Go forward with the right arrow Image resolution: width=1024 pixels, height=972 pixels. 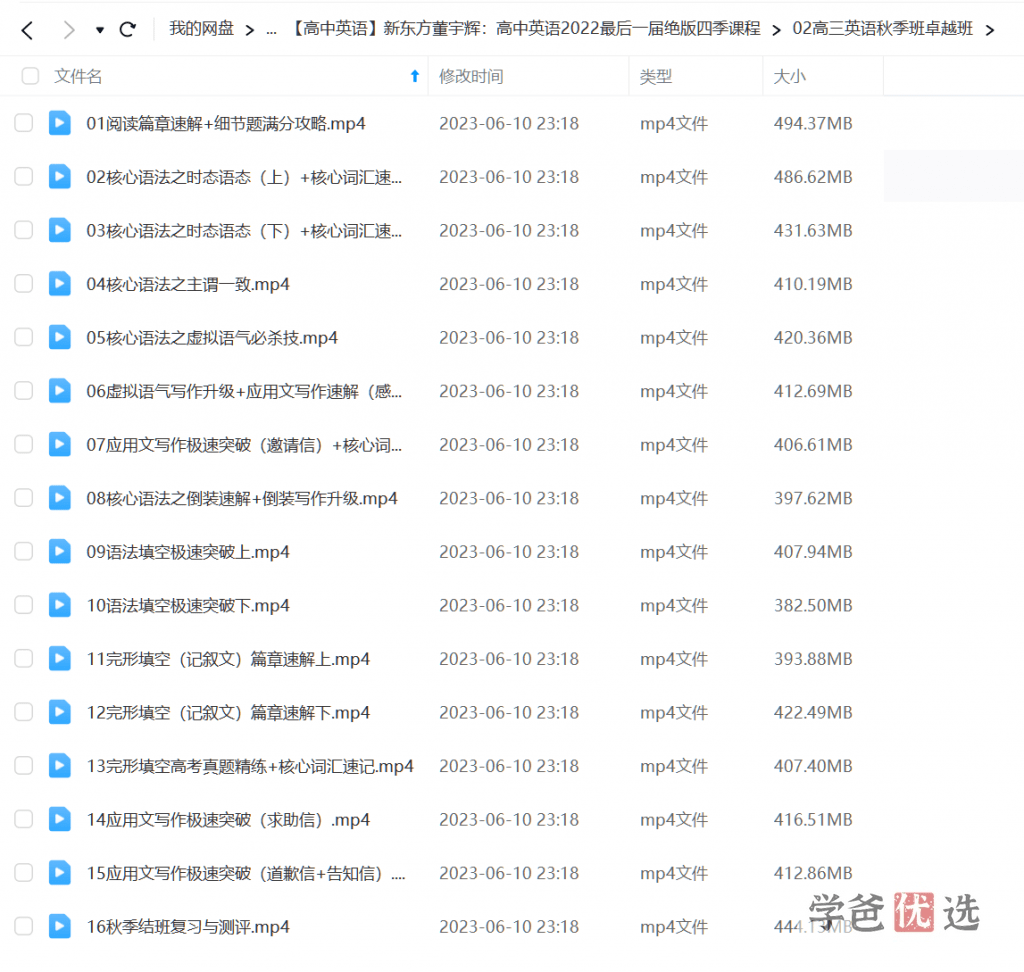pyautogui.click(x=69, y=30)
